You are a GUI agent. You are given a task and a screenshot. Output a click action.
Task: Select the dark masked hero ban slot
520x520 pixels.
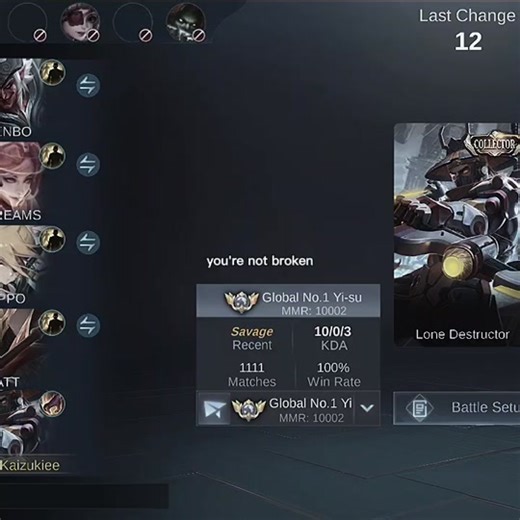pyautogui.click(x=186, y=22)
